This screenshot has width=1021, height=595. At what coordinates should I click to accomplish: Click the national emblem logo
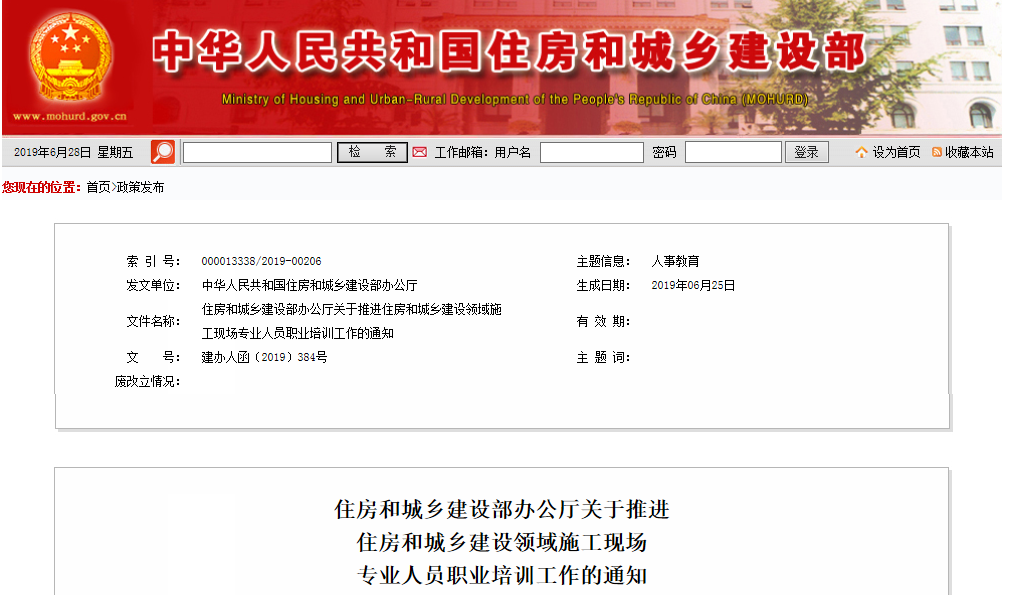70,57
